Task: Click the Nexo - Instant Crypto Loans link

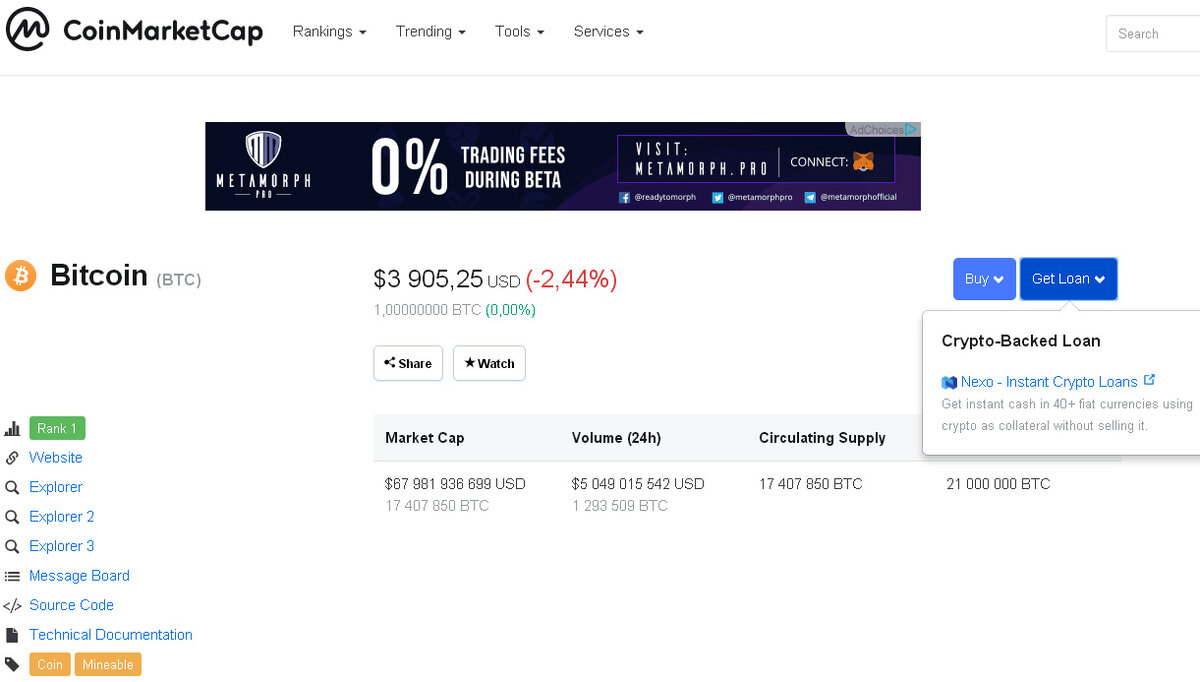Action: coord(1049,382)
